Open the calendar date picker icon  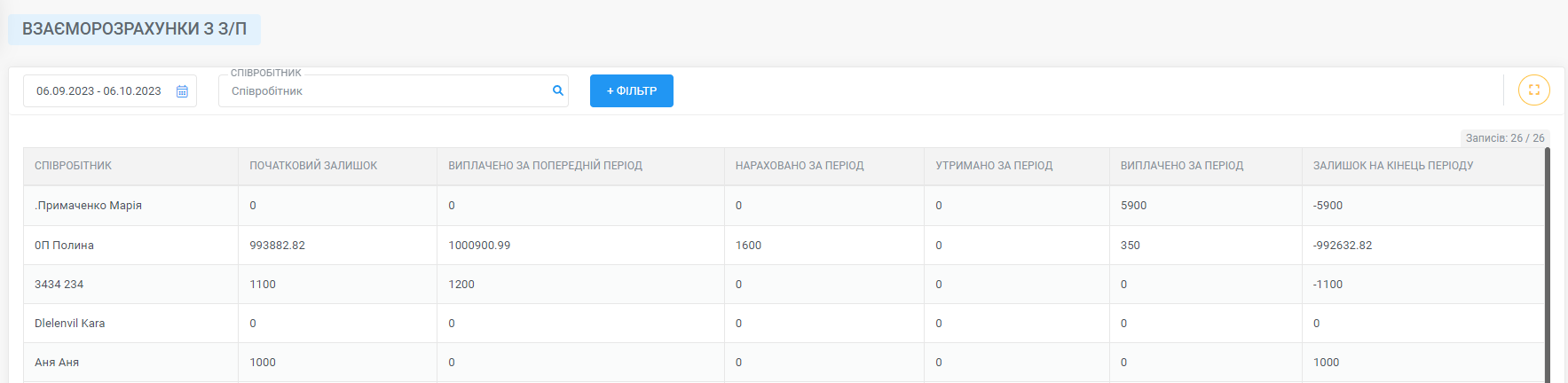182,91
